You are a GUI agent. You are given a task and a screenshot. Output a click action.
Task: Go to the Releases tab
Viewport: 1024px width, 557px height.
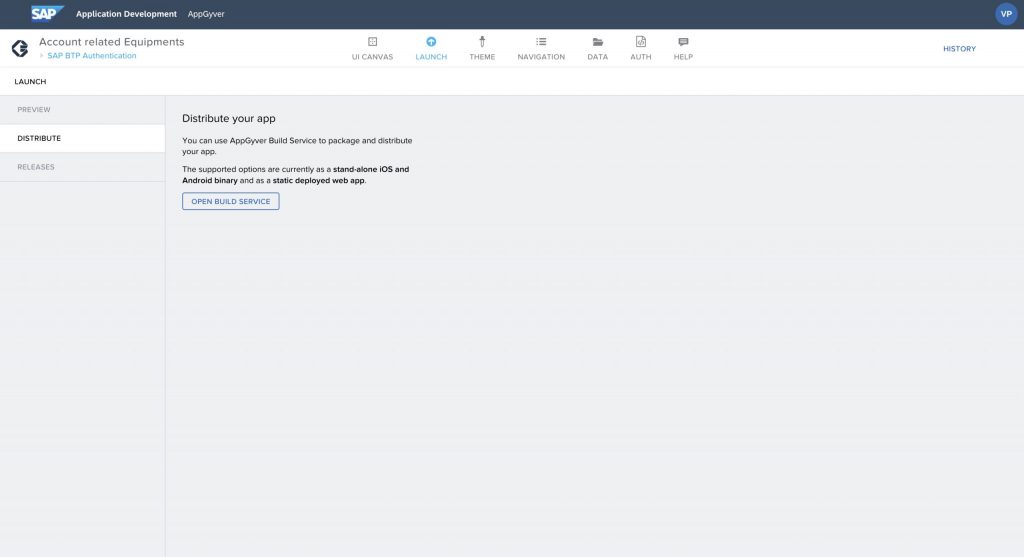click(82, 167)
